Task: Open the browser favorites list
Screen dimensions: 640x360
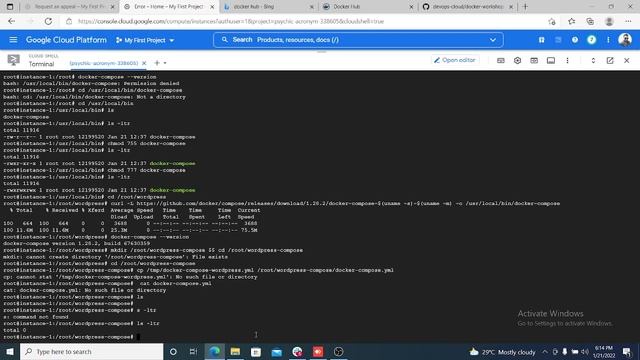Action: tap(571, 21)
